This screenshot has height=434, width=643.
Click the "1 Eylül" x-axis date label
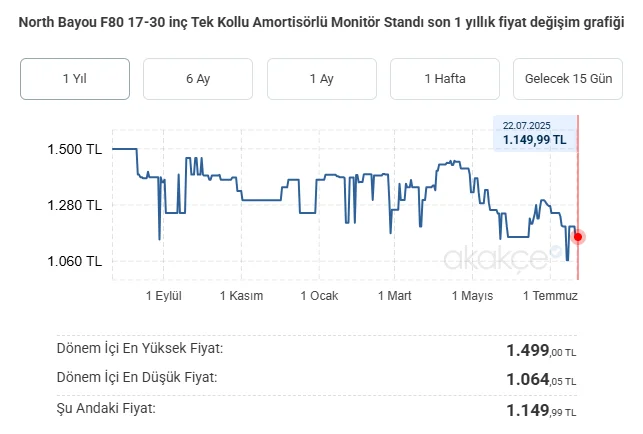[x=163, y=296]
